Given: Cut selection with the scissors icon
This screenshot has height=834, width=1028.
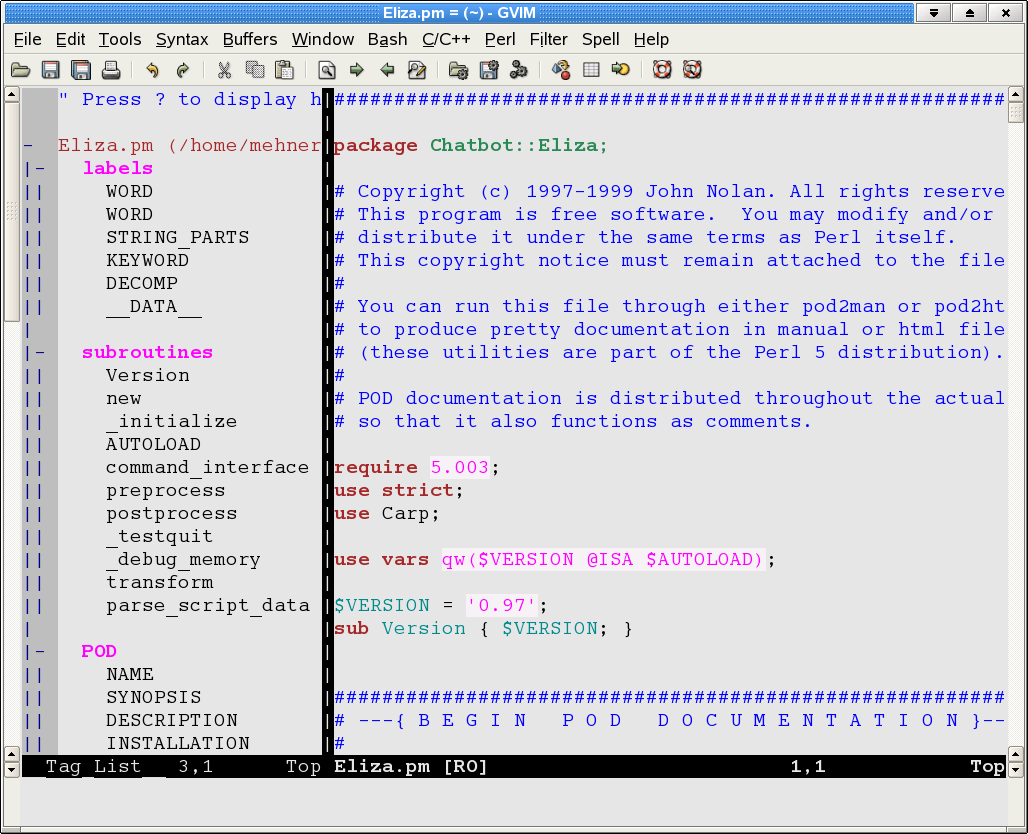Looking at the screenshot, I should [x=222, y=70].
